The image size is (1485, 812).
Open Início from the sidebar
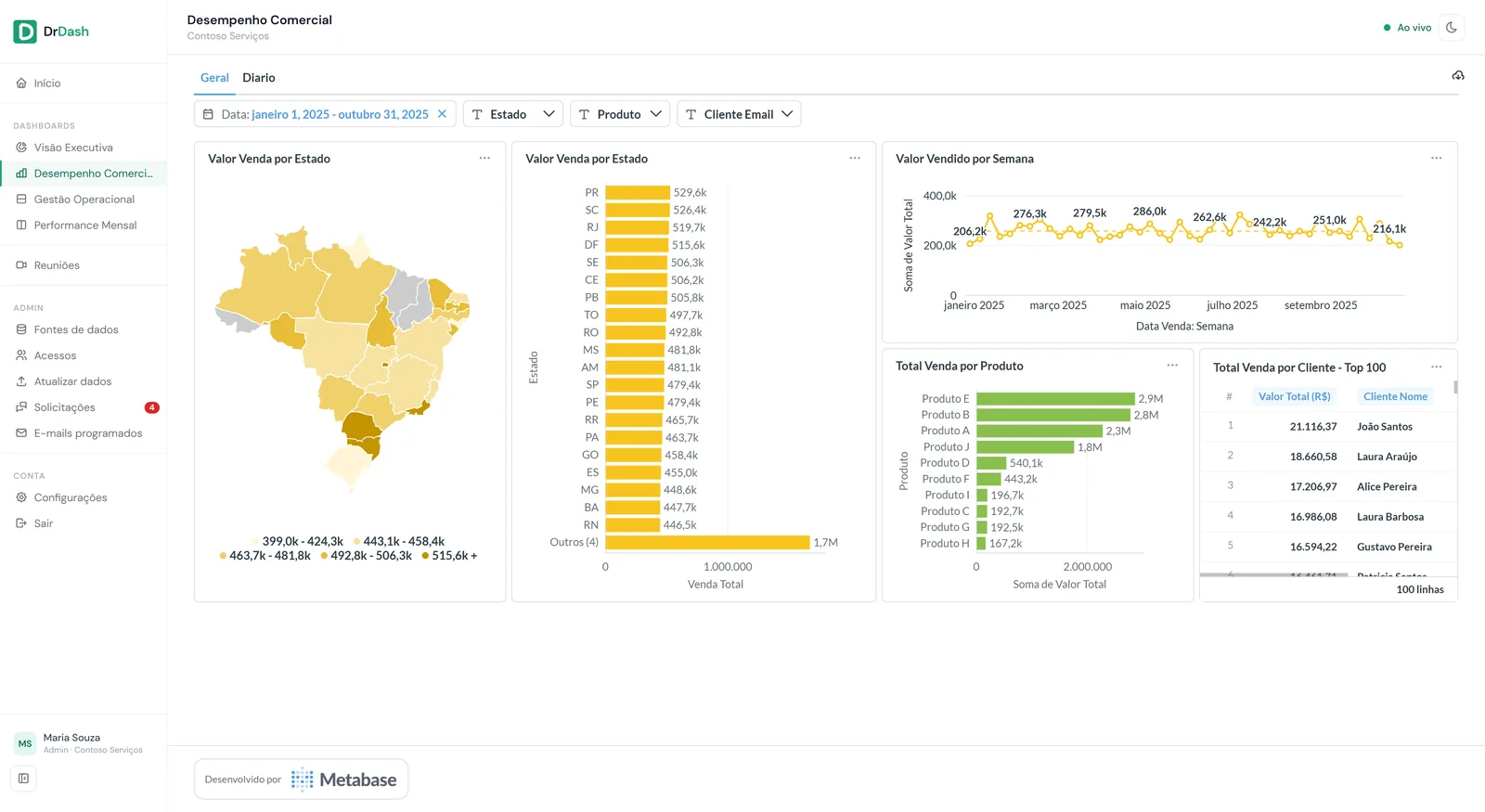click(84, 84)
